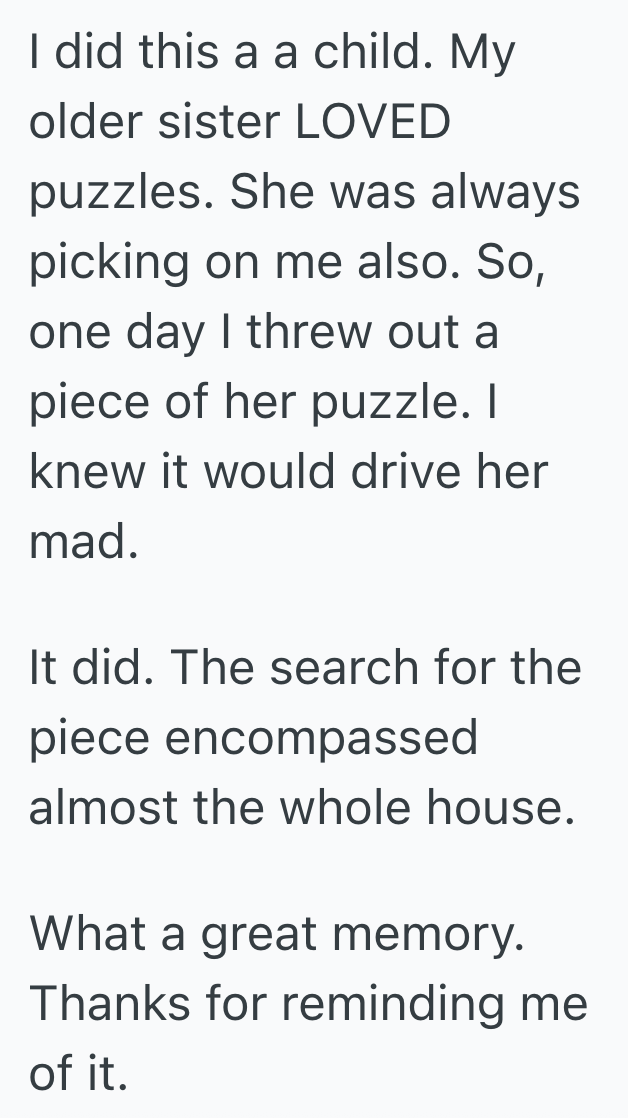Click the word "mad."
Image resolution: width=628 pixels, height=1118 pixels.
click(83, 543)
